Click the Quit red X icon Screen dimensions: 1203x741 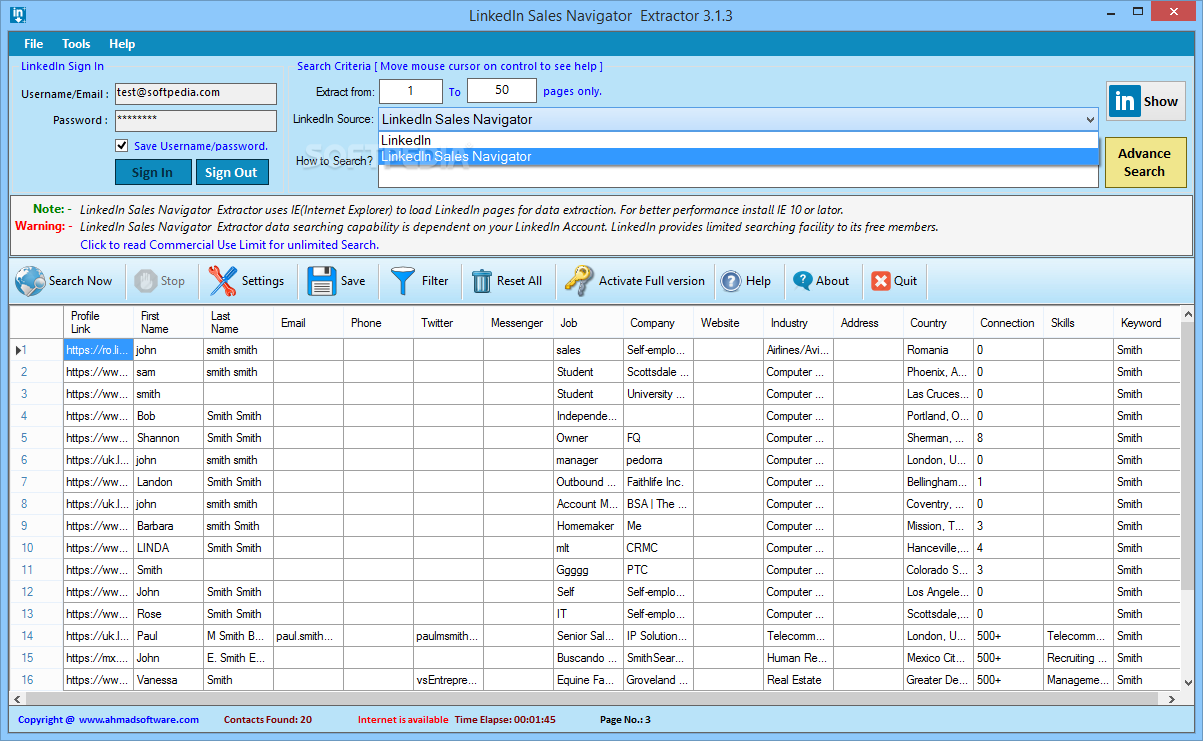[880, 281]
